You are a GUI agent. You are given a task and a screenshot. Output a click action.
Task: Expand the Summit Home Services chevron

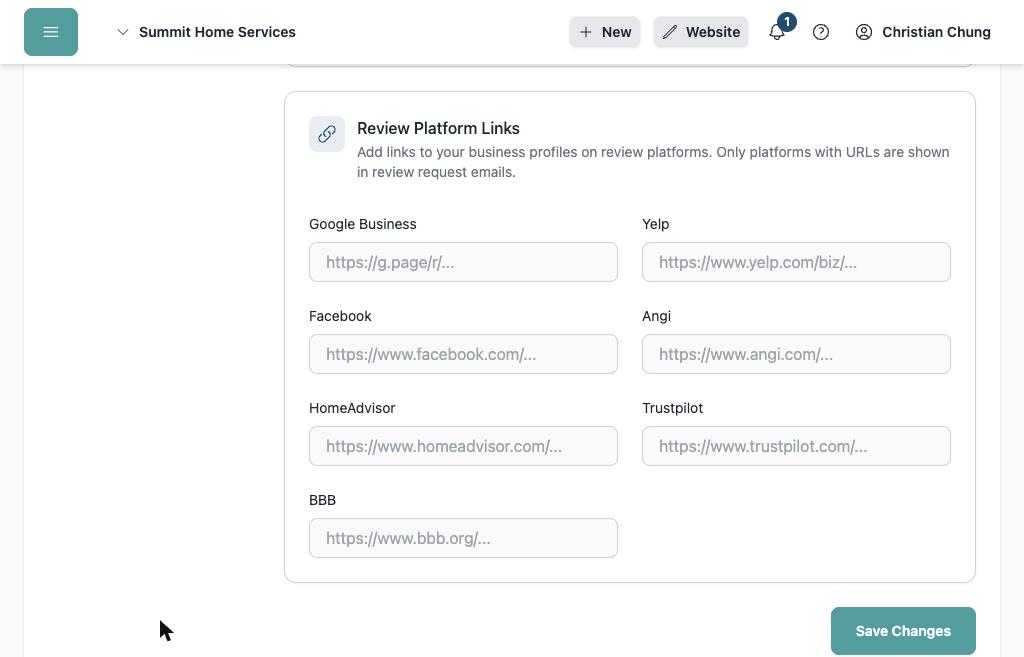(x=122, y=32)
